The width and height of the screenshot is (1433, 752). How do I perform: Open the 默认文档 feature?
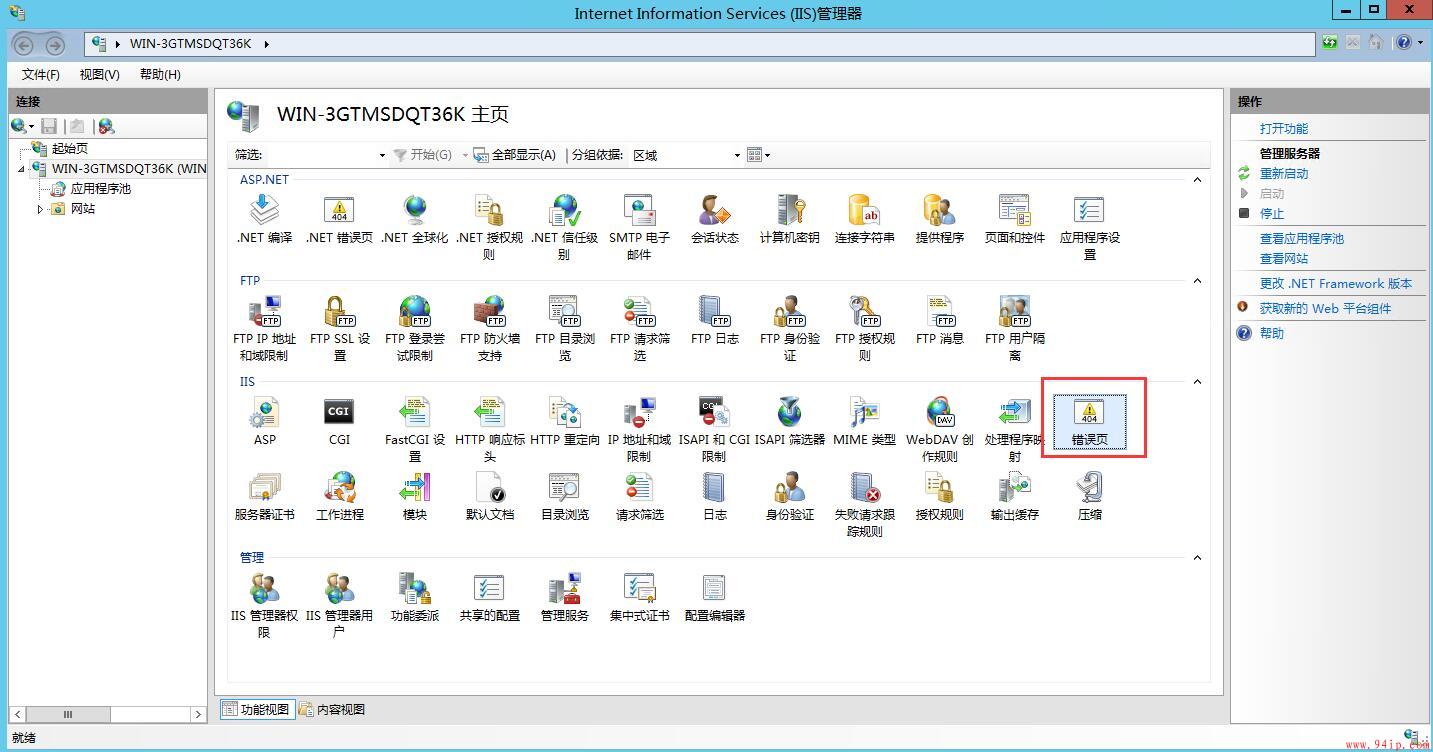pos(489,496)
